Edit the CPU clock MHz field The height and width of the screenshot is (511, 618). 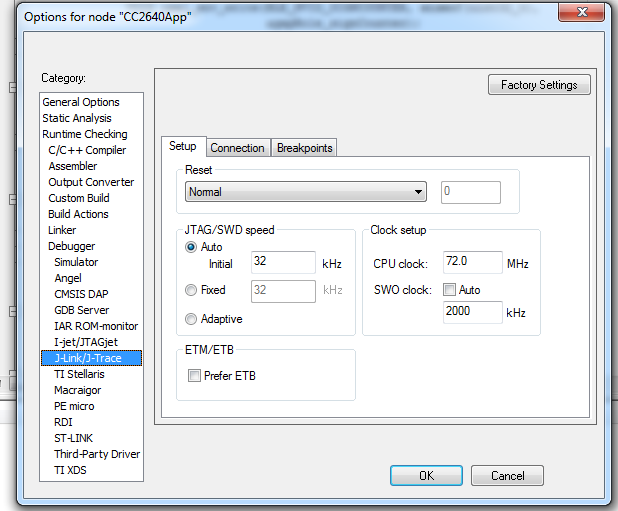472,262
